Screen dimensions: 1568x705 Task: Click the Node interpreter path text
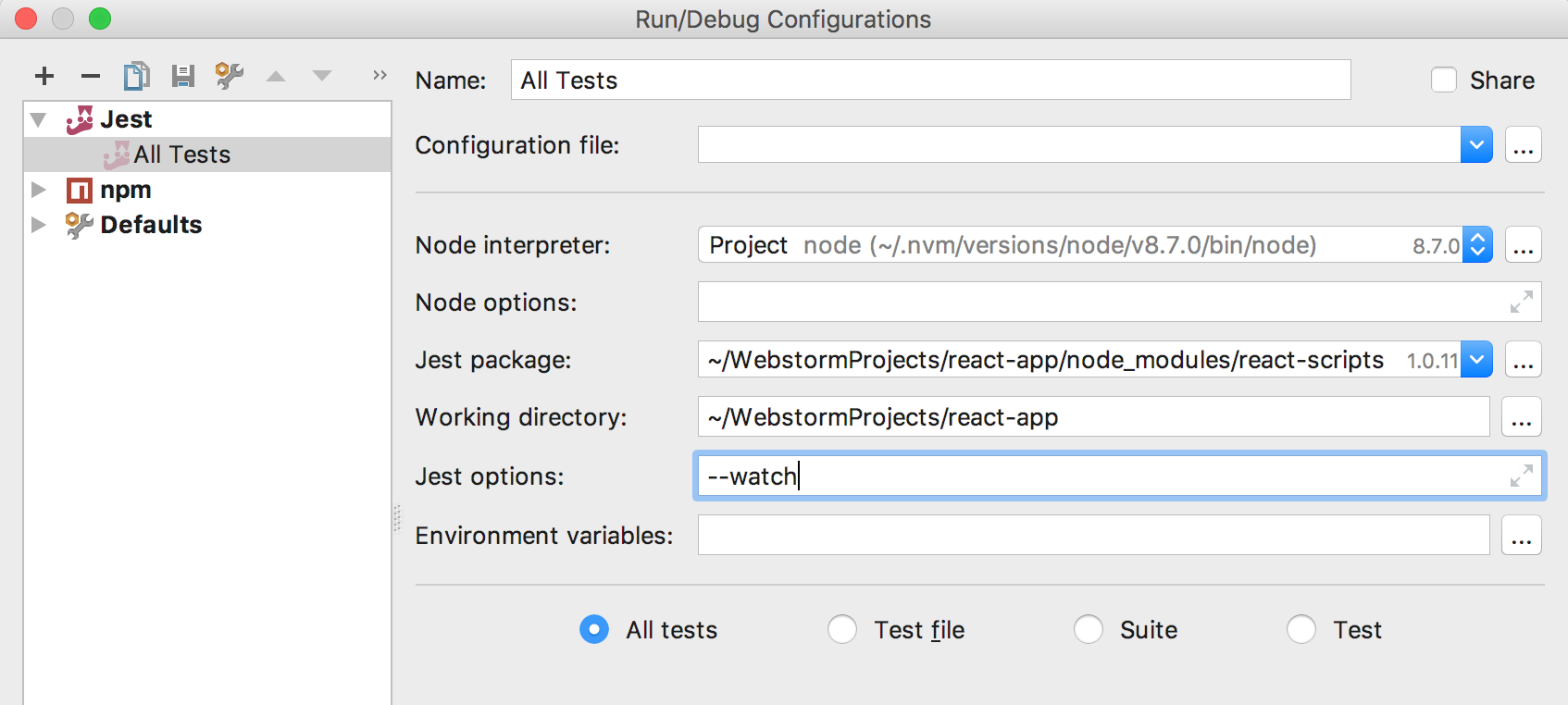(1060, 245)
